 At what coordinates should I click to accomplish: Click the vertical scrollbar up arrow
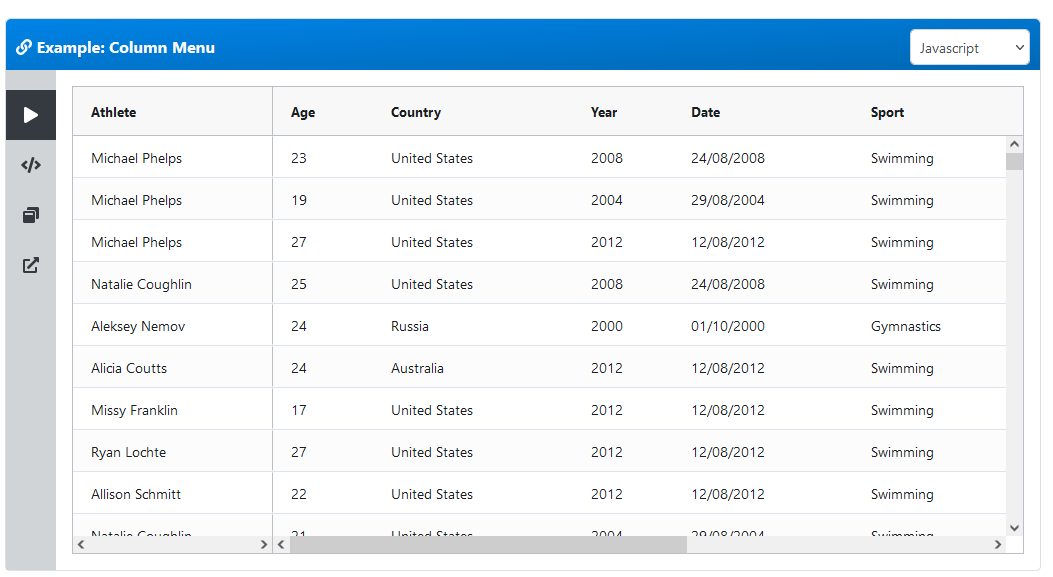click(1014, 145)
